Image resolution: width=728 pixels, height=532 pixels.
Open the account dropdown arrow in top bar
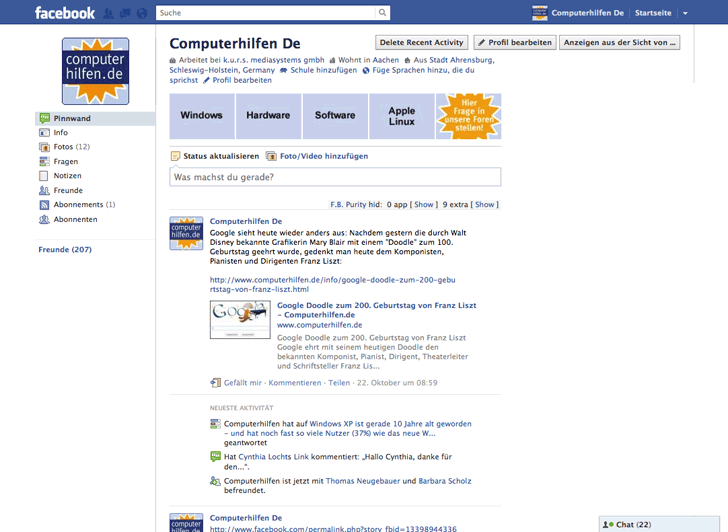[x=685, y=13]
